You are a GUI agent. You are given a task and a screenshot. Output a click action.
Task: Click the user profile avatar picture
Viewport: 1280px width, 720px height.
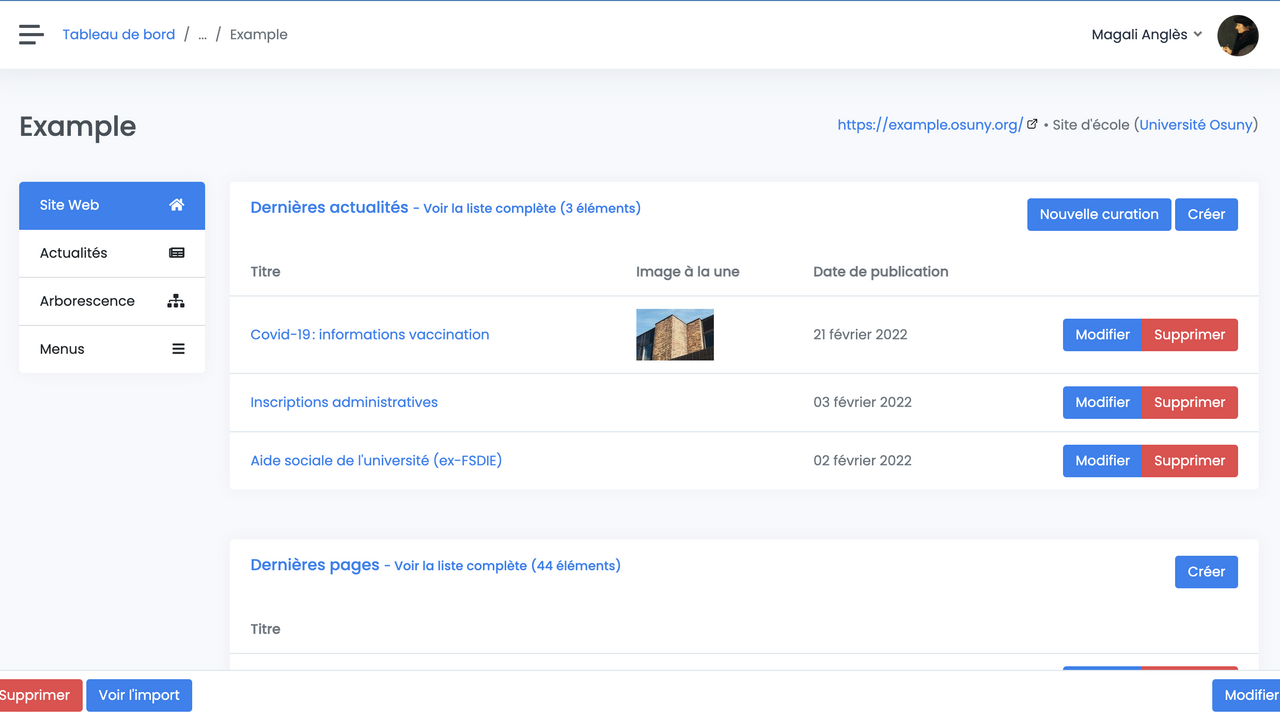[1237, 35]
